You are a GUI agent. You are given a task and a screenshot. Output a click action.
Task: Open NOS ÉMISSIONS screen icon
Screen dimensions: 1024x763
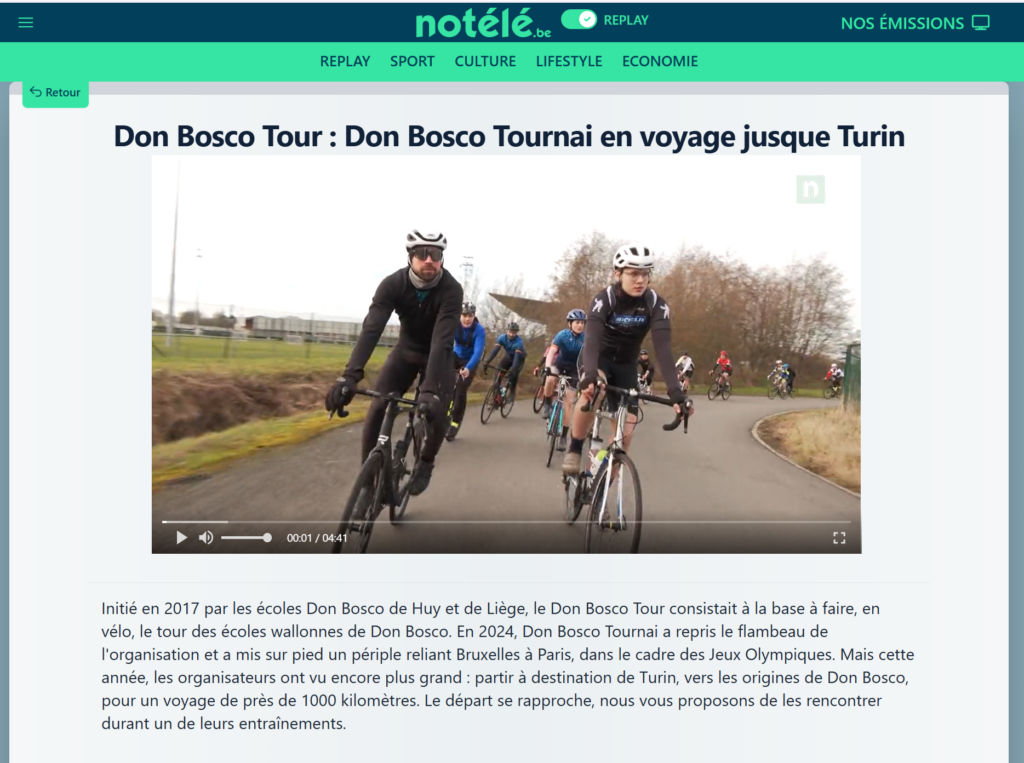pos(980,23)
